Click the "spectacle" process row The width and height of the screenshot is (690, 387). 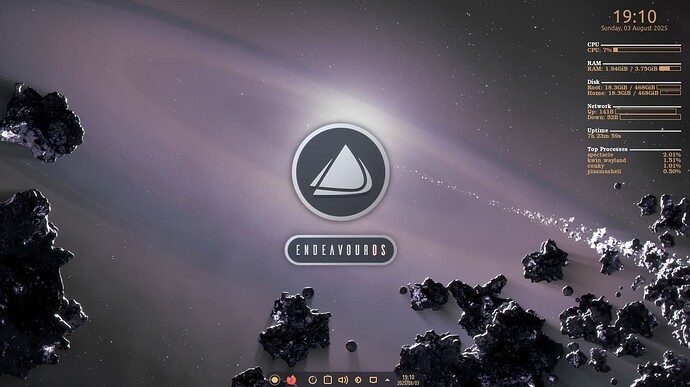click(x=634, y=155)
